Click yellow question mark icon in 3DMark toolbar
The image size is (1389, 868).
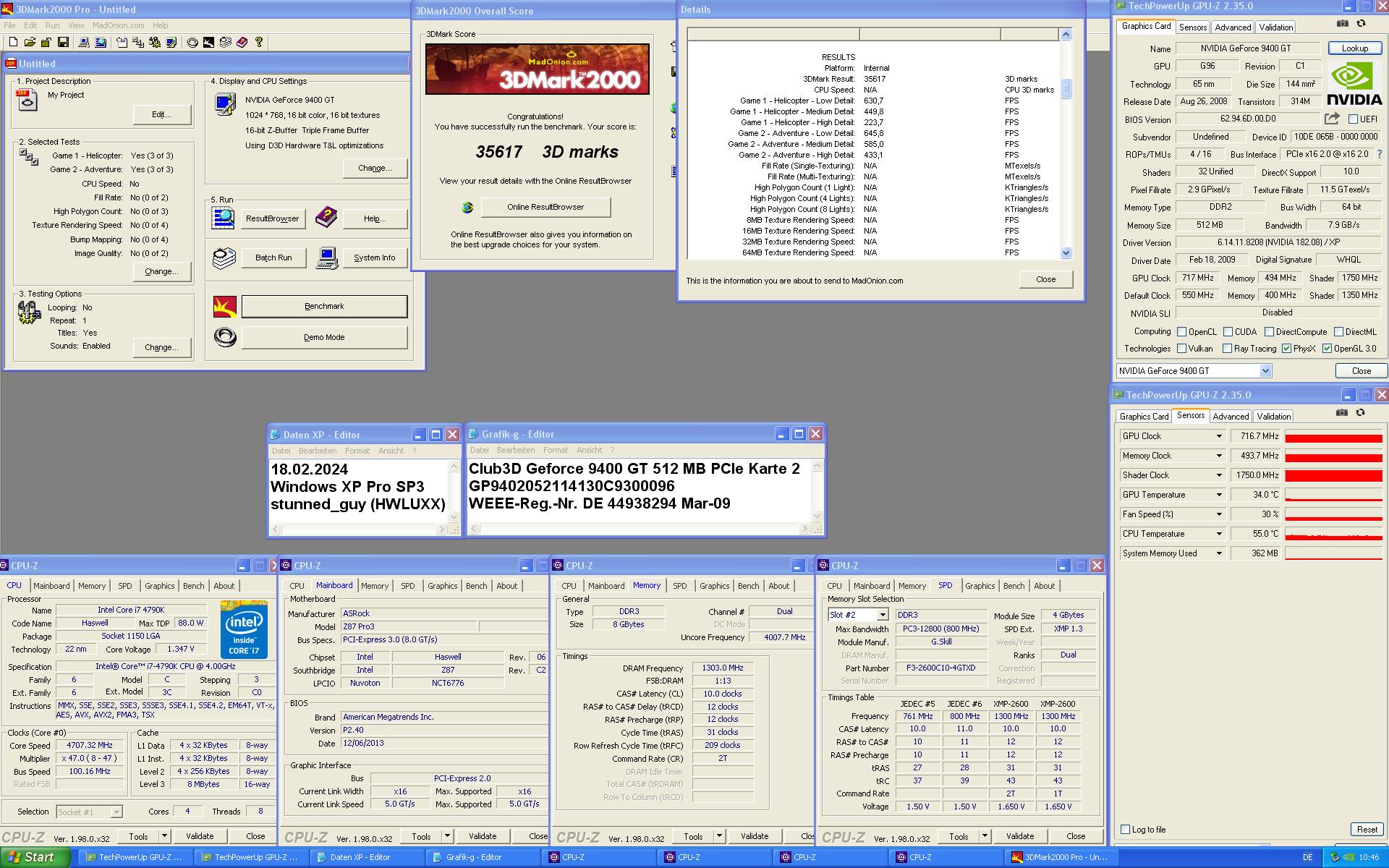(259, 43)
